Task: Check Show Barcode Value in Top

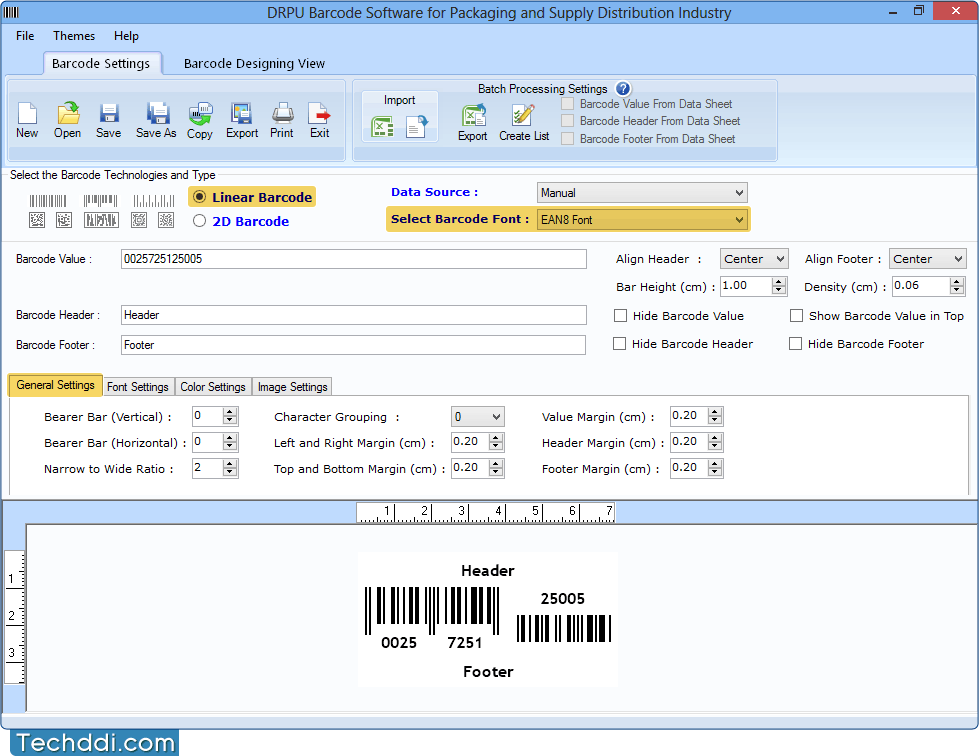Action: point(796,315)
